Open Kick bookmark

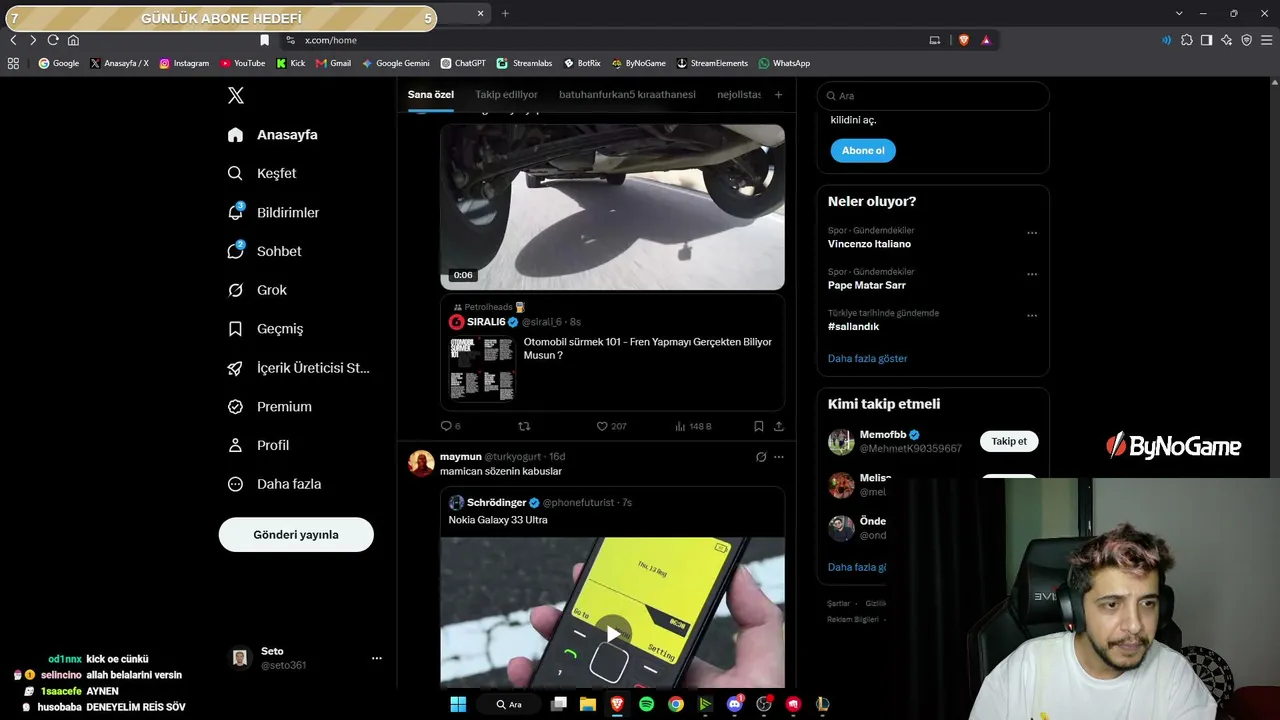pos(291,63)
